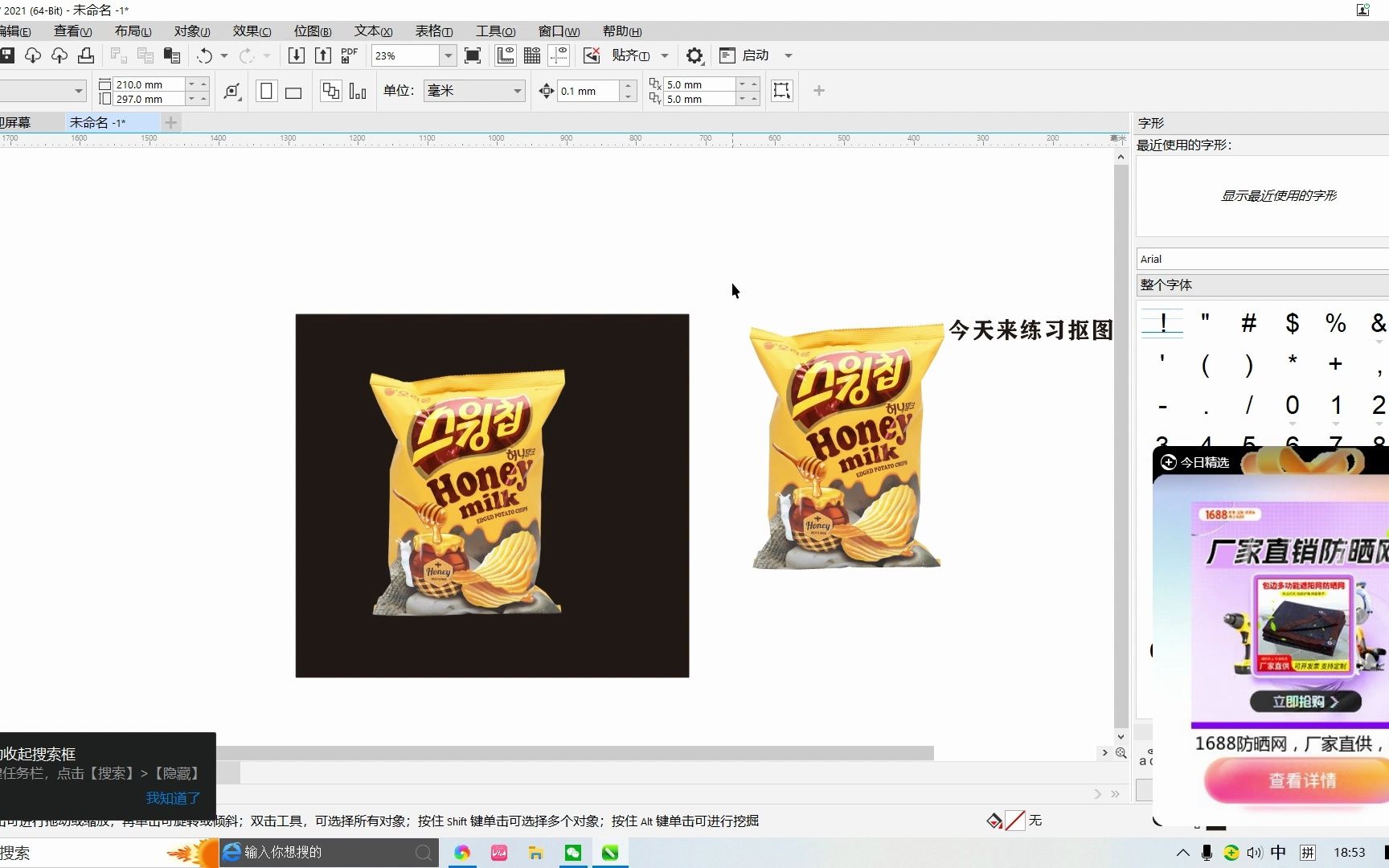Toggle treat as filled option
This screenshot has width=1389, height=868.
pos(781,91)
